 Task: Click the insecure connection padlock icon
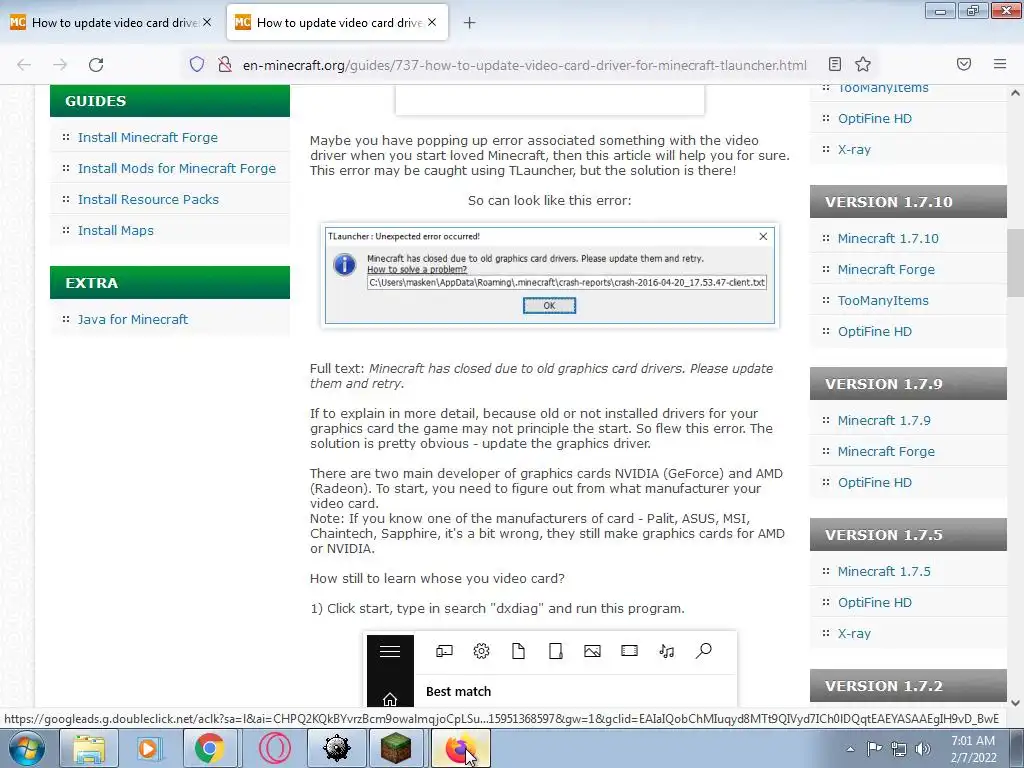point(225,64)
